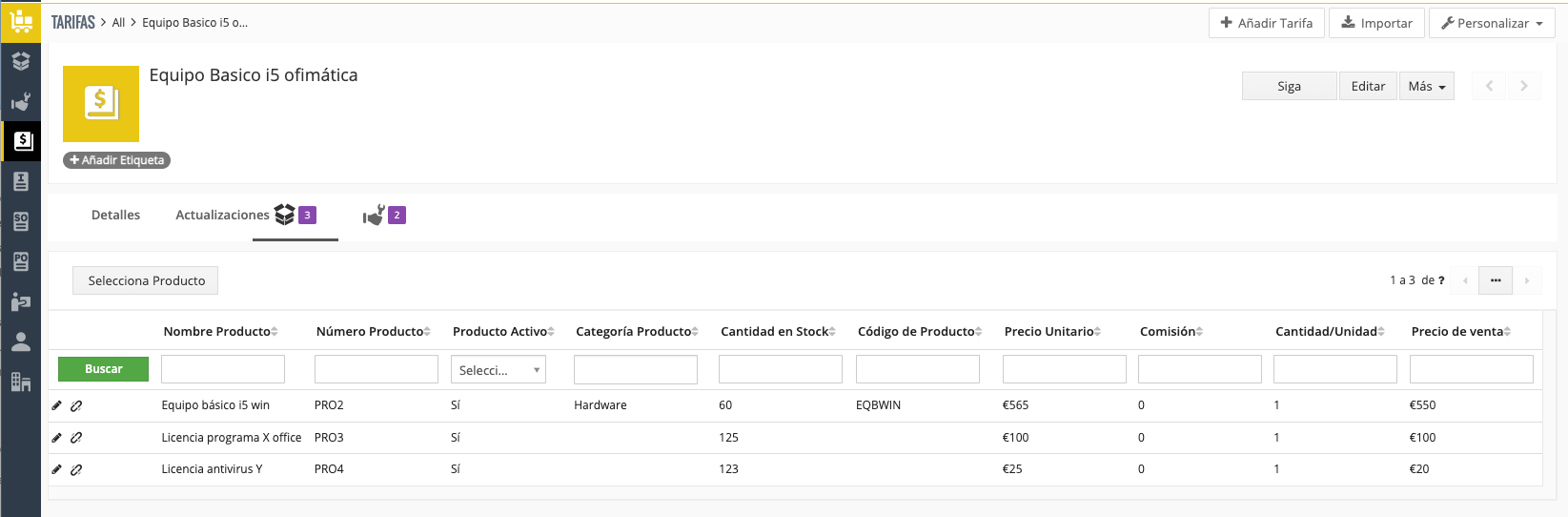Switch to the Detalles tab
This screenshot has height=517, width=1568.
click(115, 216)
